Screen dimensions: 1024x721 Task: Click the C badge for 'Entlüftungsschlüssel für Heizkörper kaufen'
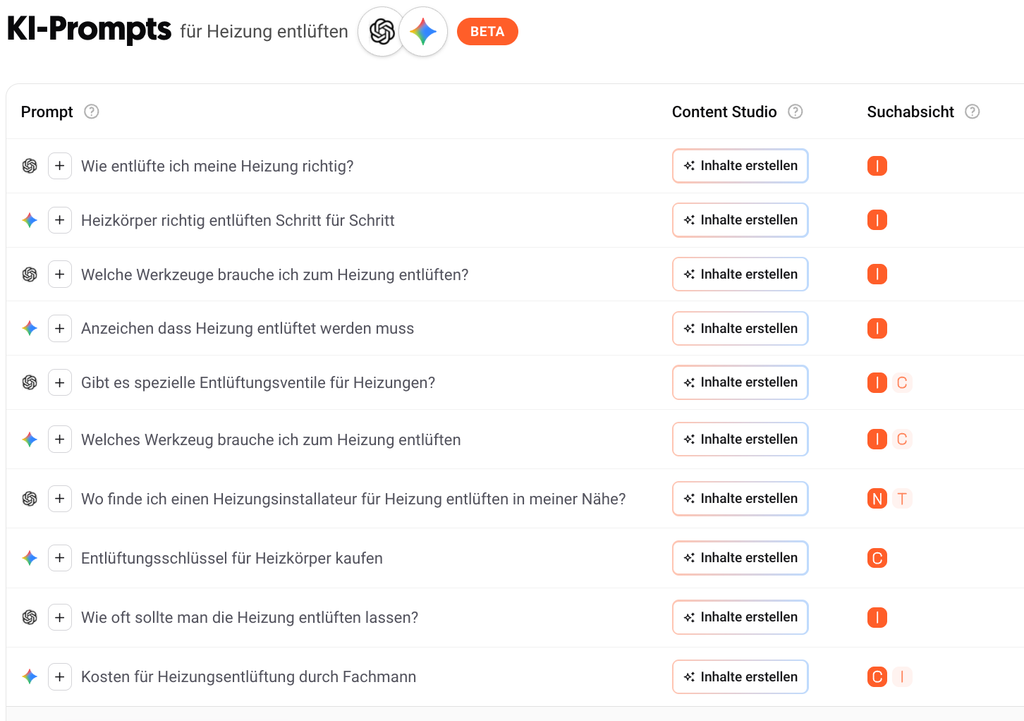[877, 558]
